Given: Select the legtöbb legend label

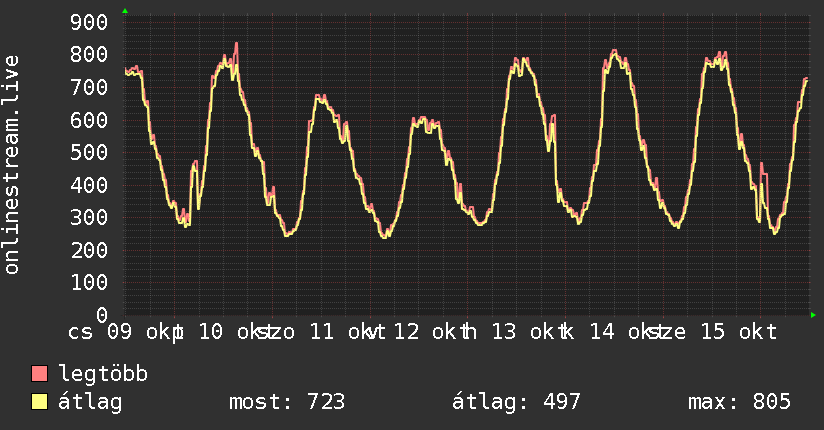Looking at the screenshot, I should click(103, 374).
